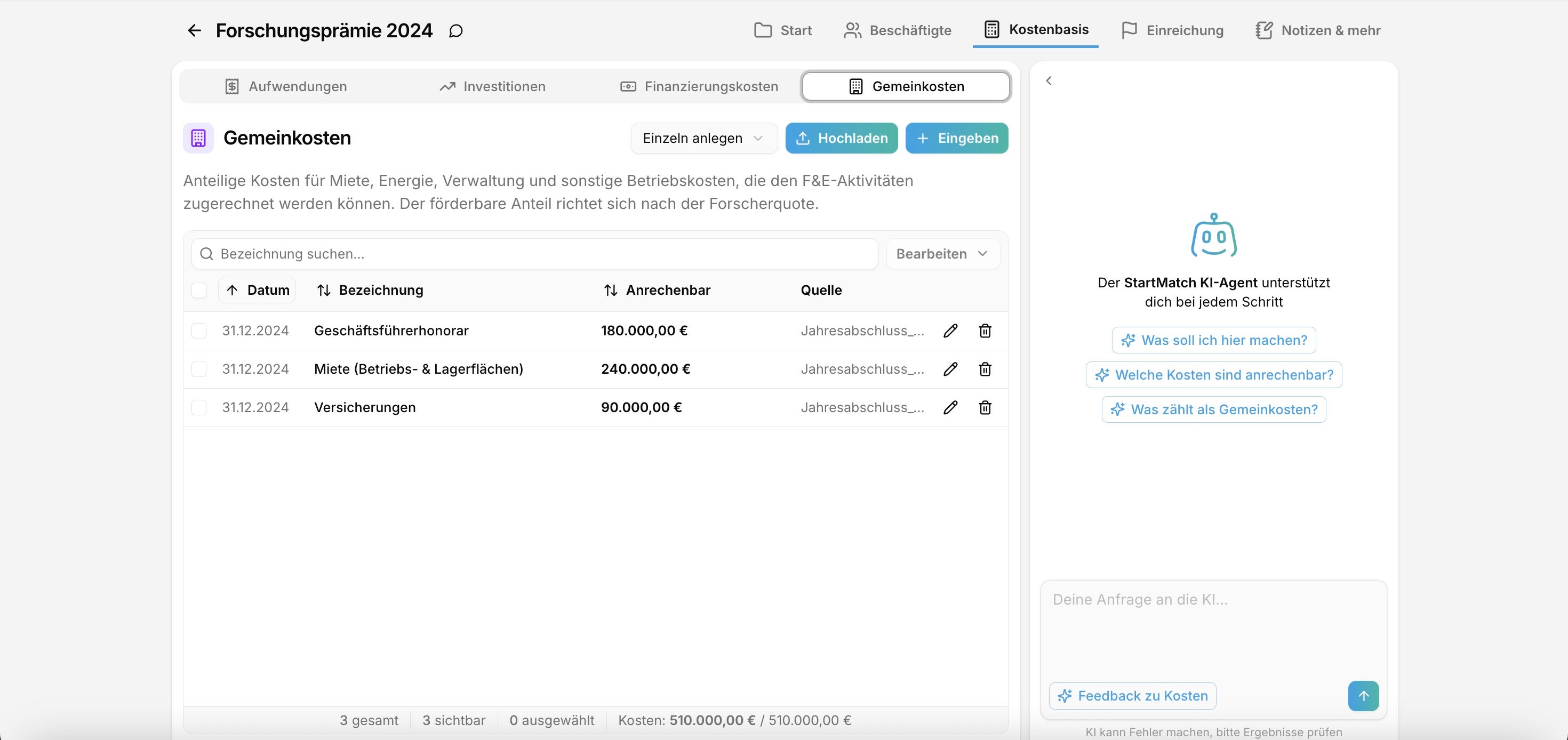The image size is (1568, 740).
Task: Edit the Miete entry using pencil icon
Action: coord(950,369)
